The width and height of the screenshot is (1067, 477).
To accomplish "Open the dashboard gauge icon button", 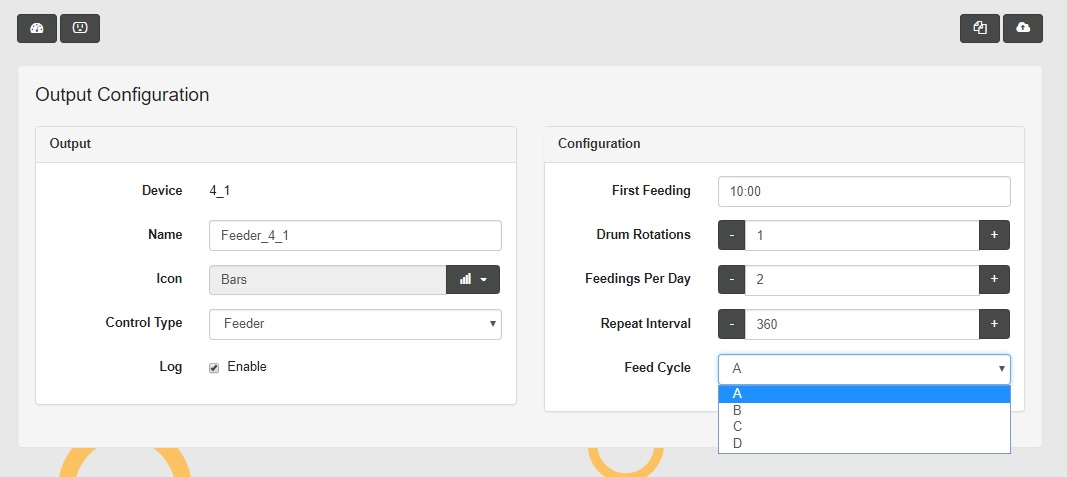I will (x=37, y=28).
